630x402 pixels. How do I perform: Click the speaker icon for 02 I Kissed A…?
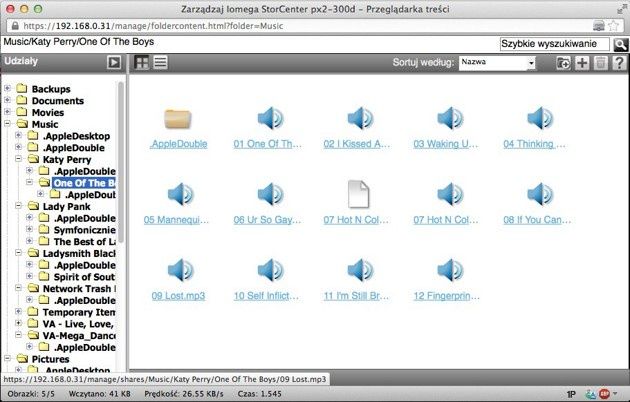tap(360, 118)
